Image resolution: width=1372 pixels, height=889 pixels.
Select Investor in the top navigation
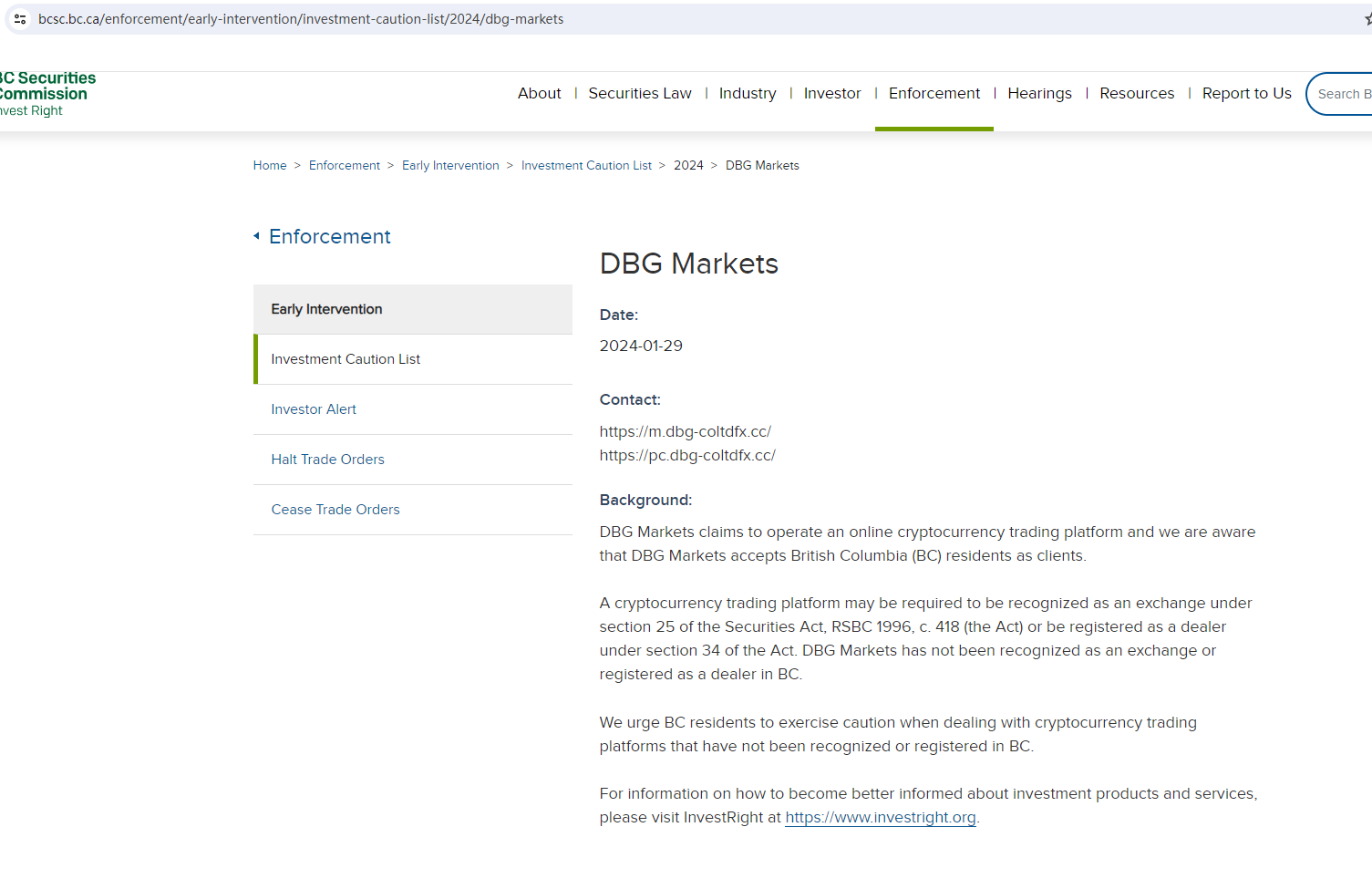(831, 93)
